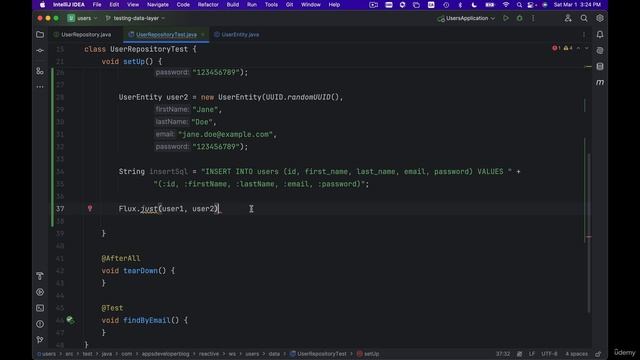The image size is (640, 360).
Task: Open the Refactor menu
Action: [x=208, y=4]
